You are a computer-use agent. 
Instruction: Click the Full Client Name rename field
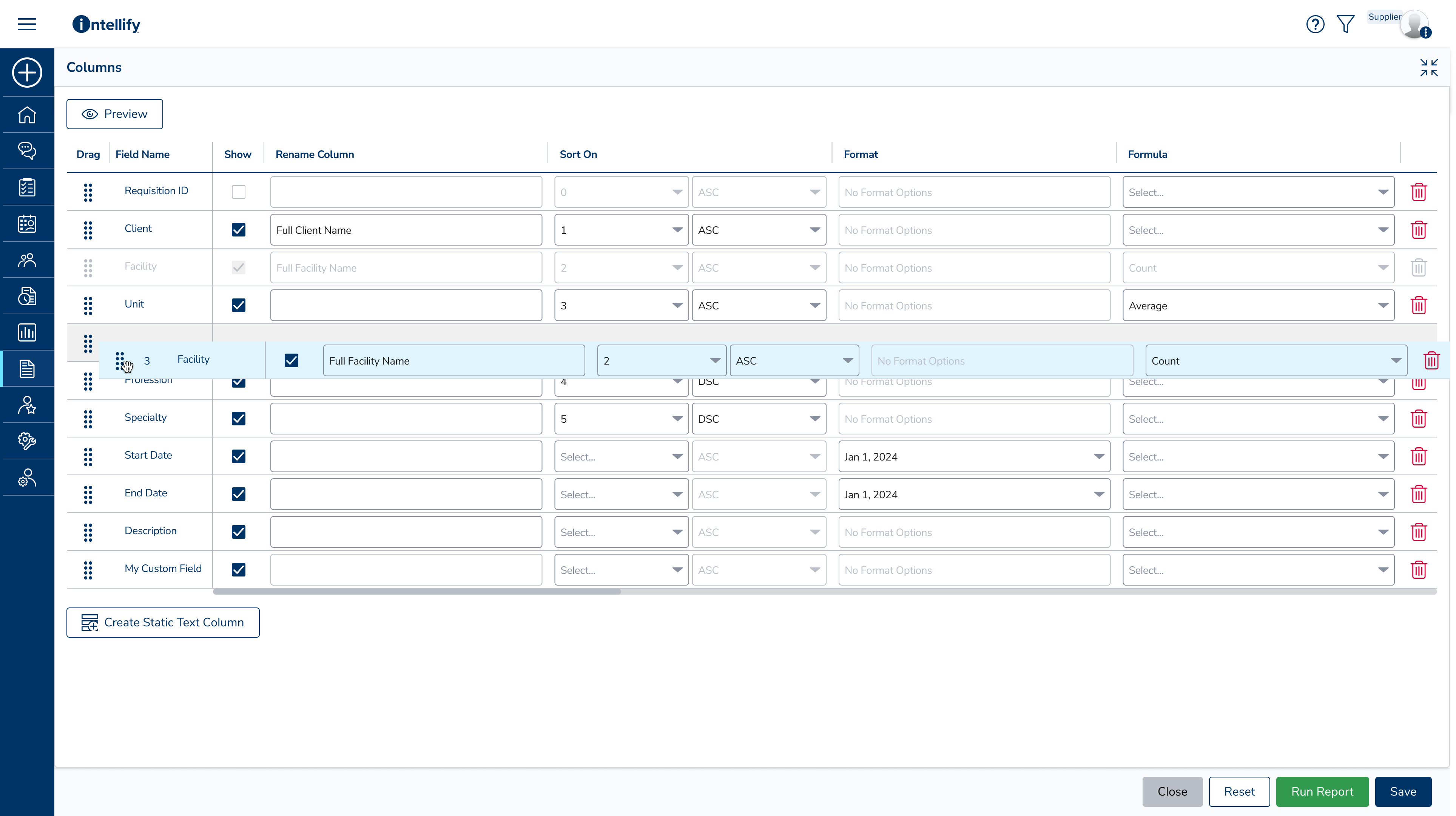(406, 230)
